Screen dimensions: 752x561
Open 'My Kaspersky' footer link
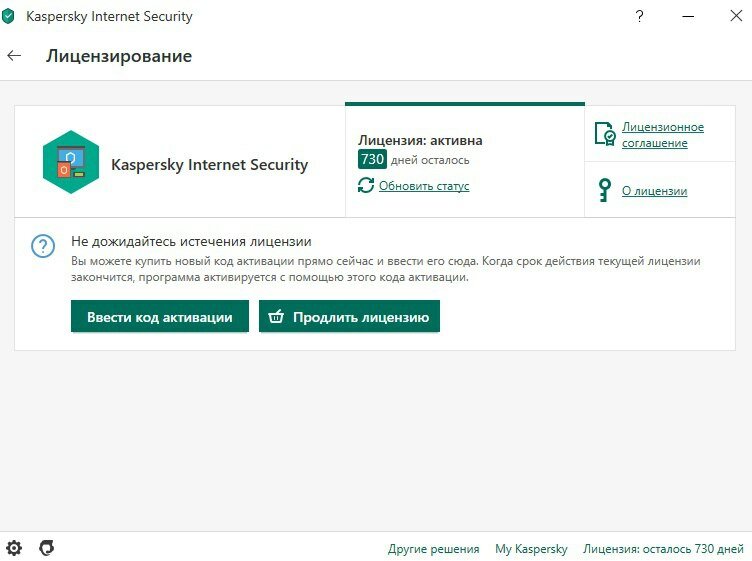tap(531, 549)
